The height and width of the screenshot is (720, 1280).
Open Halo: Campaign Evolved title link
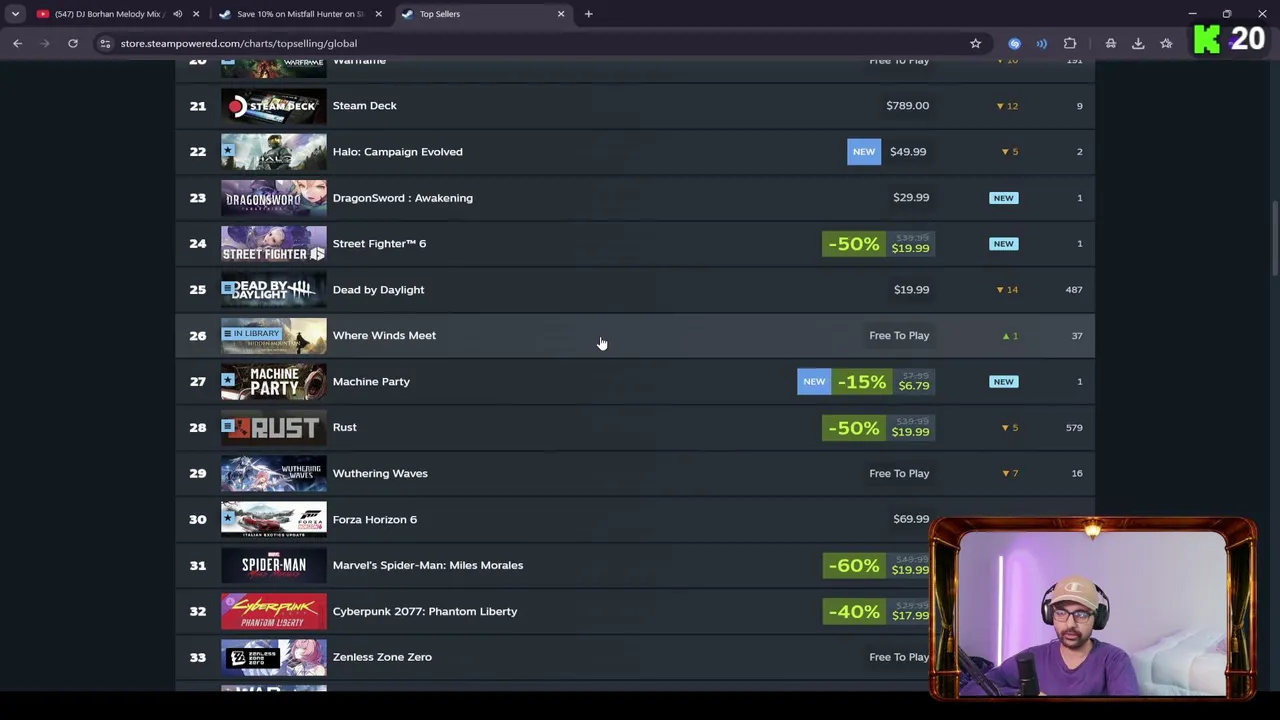(397, 151)
